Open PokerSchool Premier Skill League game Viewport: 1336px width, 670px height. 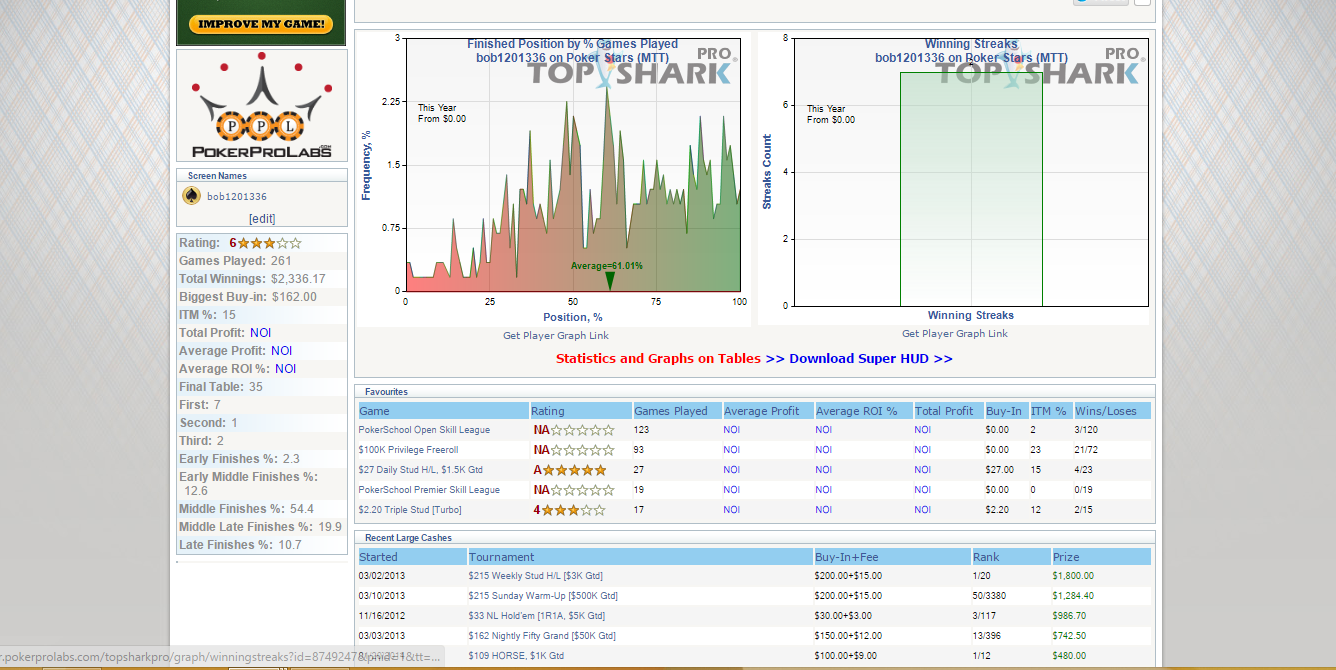429,490
